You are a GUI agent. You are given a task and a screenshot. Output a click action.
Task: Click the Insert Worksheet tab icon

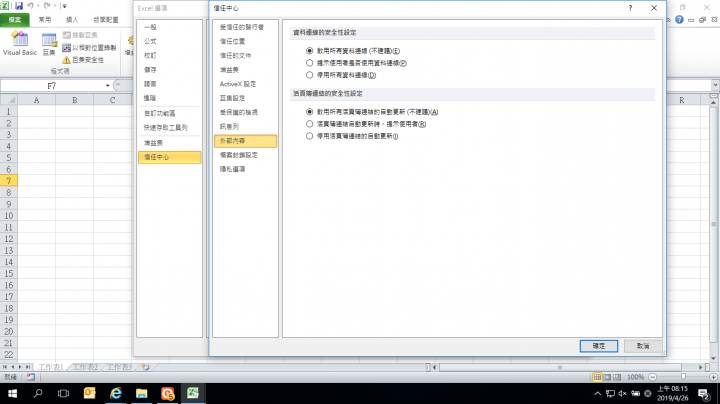click(x=146, y=367)
